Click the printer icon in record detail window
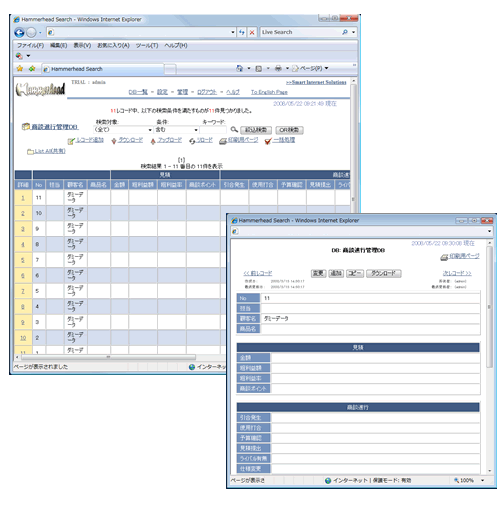The width and height of the screenshot is (500, 510). 444,257
